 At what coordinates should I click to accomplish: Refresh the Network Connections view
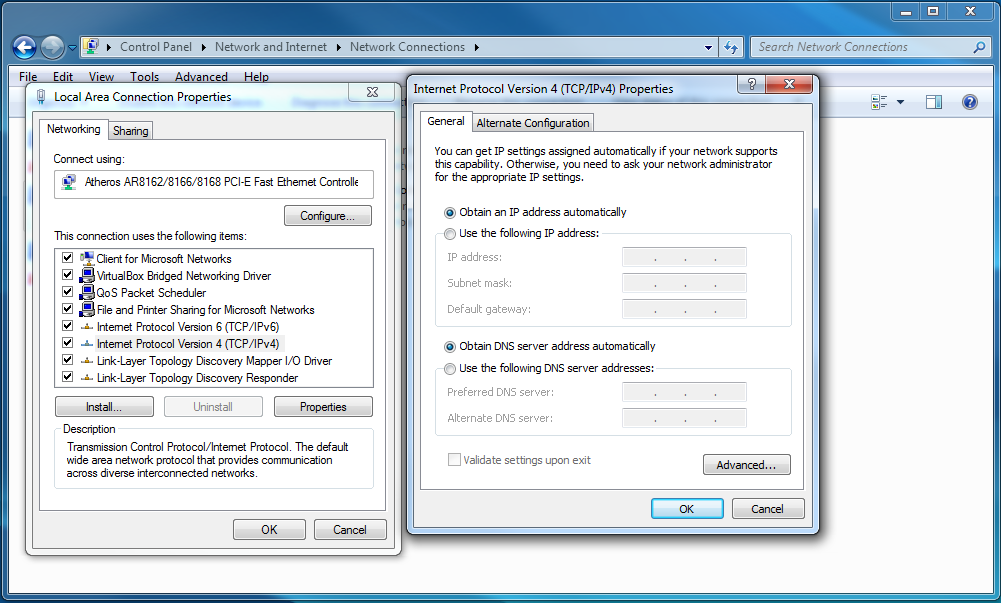point(731,47)
